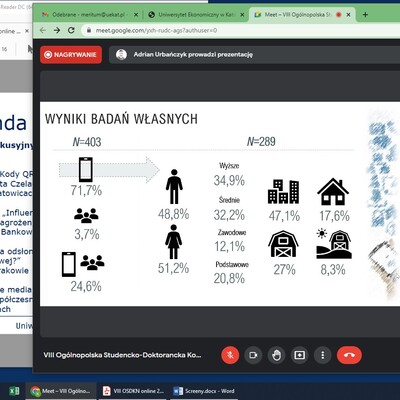Unmute the microphone in Meet

point(230,355)
